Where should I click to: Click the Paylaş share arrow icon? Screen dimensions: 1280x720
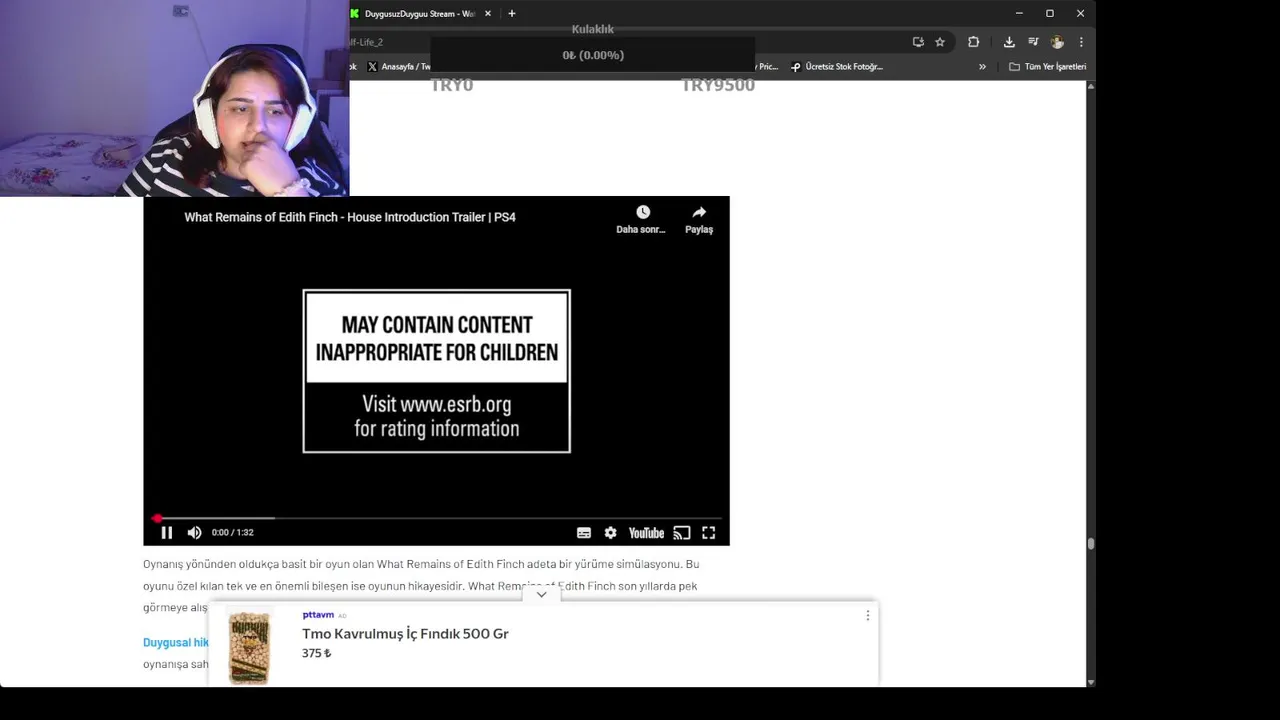pyautogui.click(x=699, y=212)
